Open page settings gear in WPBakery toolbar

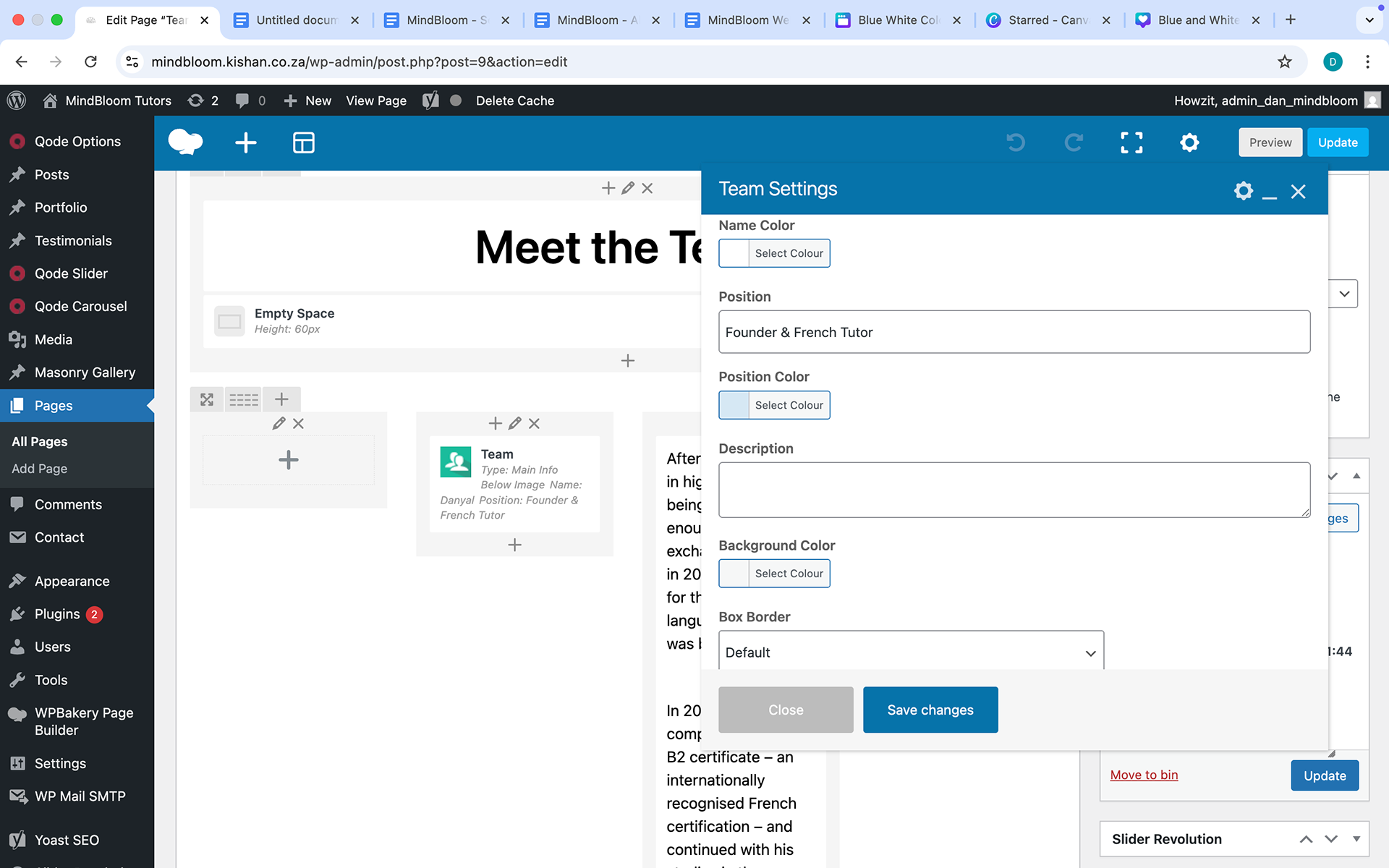click(x=1189, y=142)
